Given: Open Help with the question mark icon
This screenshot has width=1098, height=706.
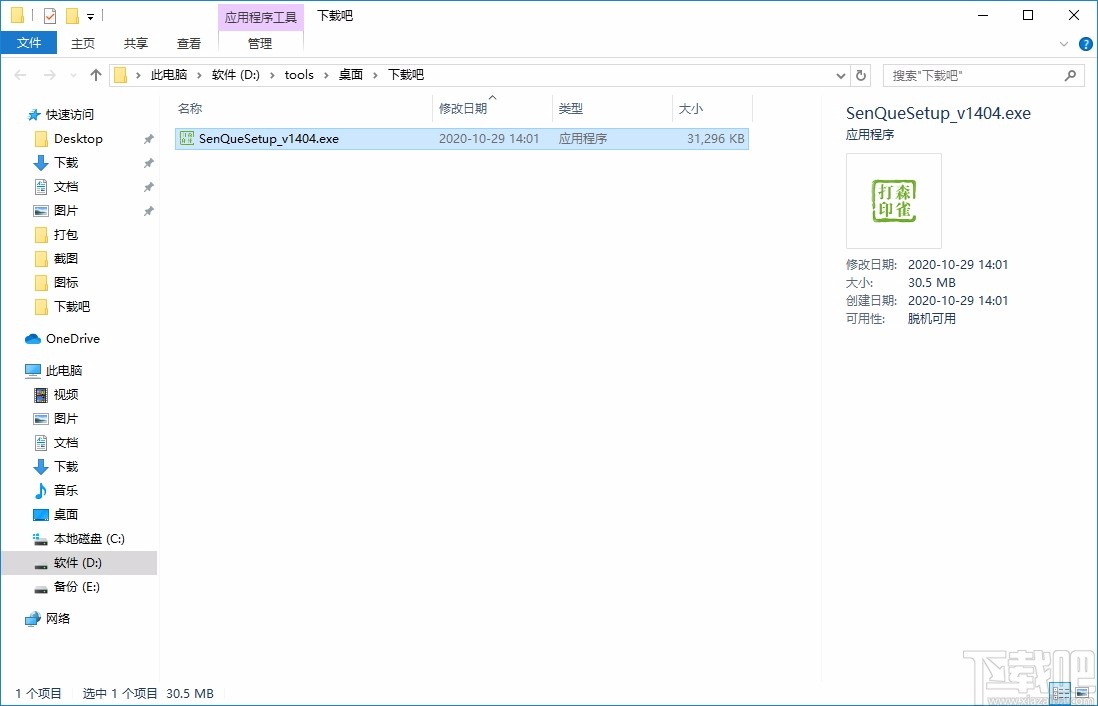Looking at the screenshot, I should [1086, 43].
